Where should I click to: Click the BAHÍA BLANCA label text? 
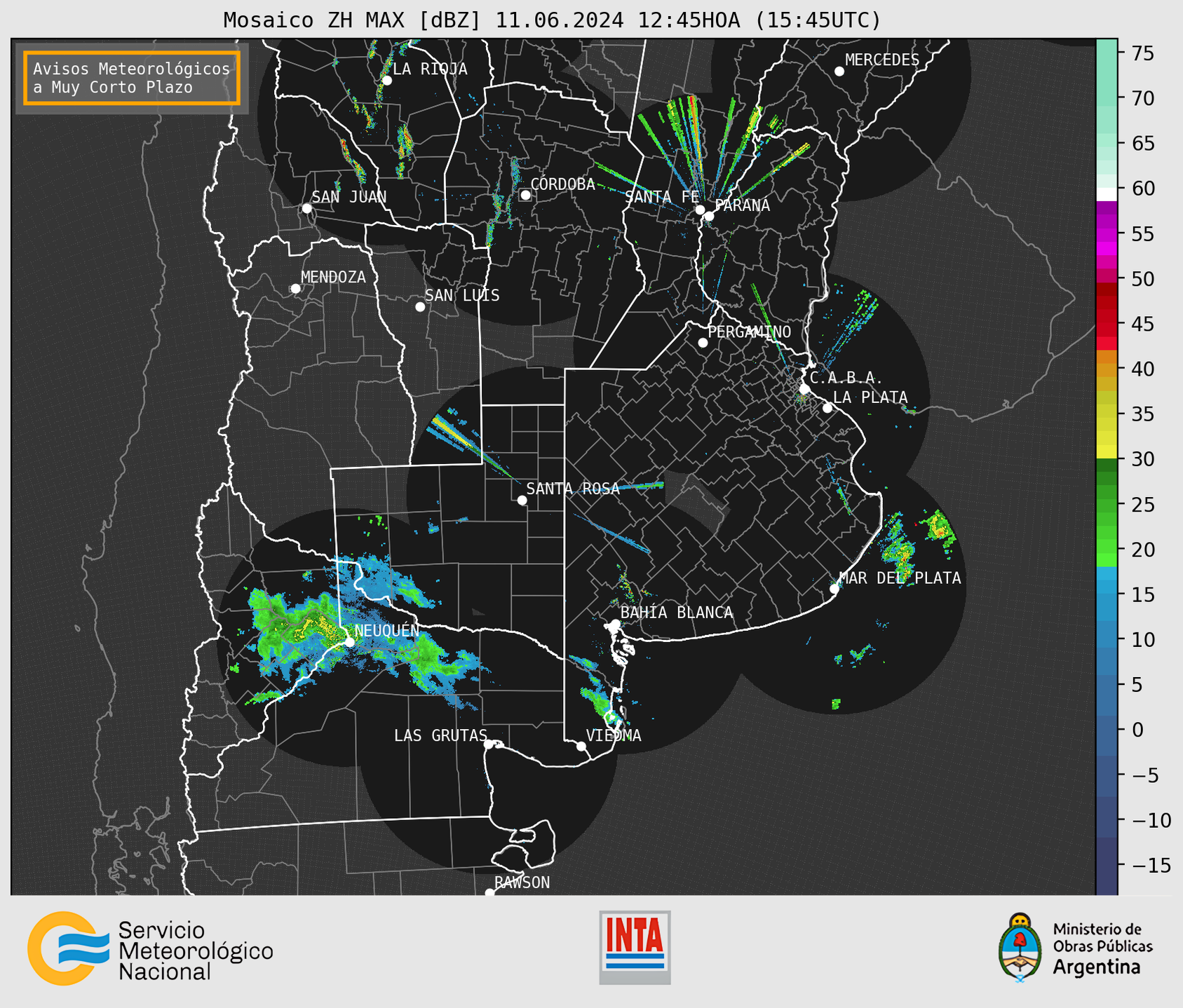tap(677, 613)
